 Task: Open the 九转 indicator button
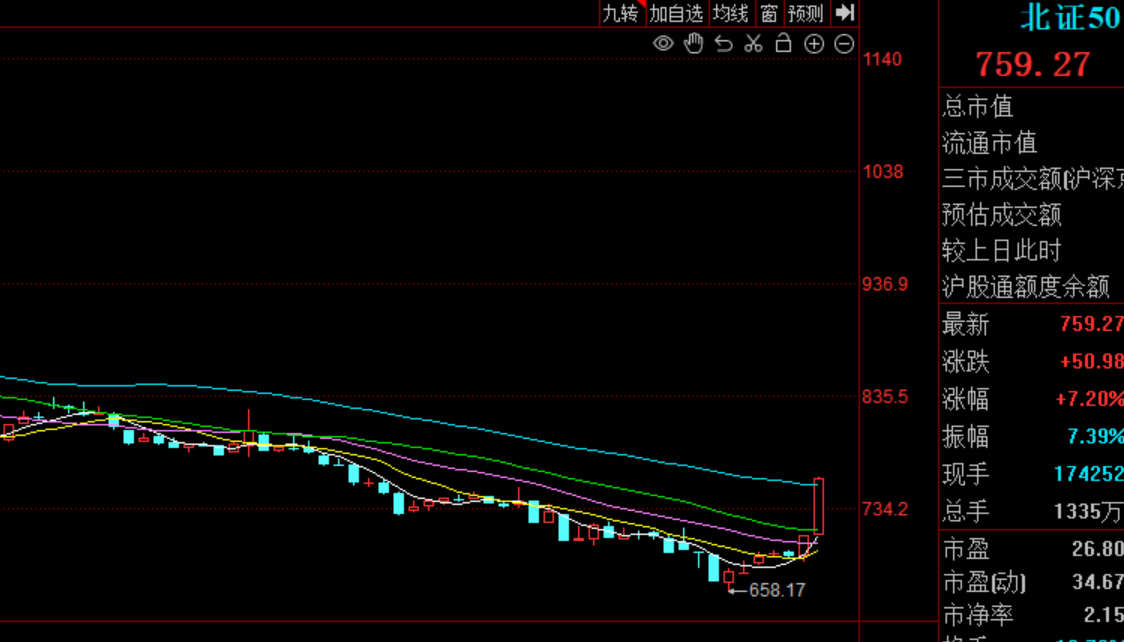(620, 13)
